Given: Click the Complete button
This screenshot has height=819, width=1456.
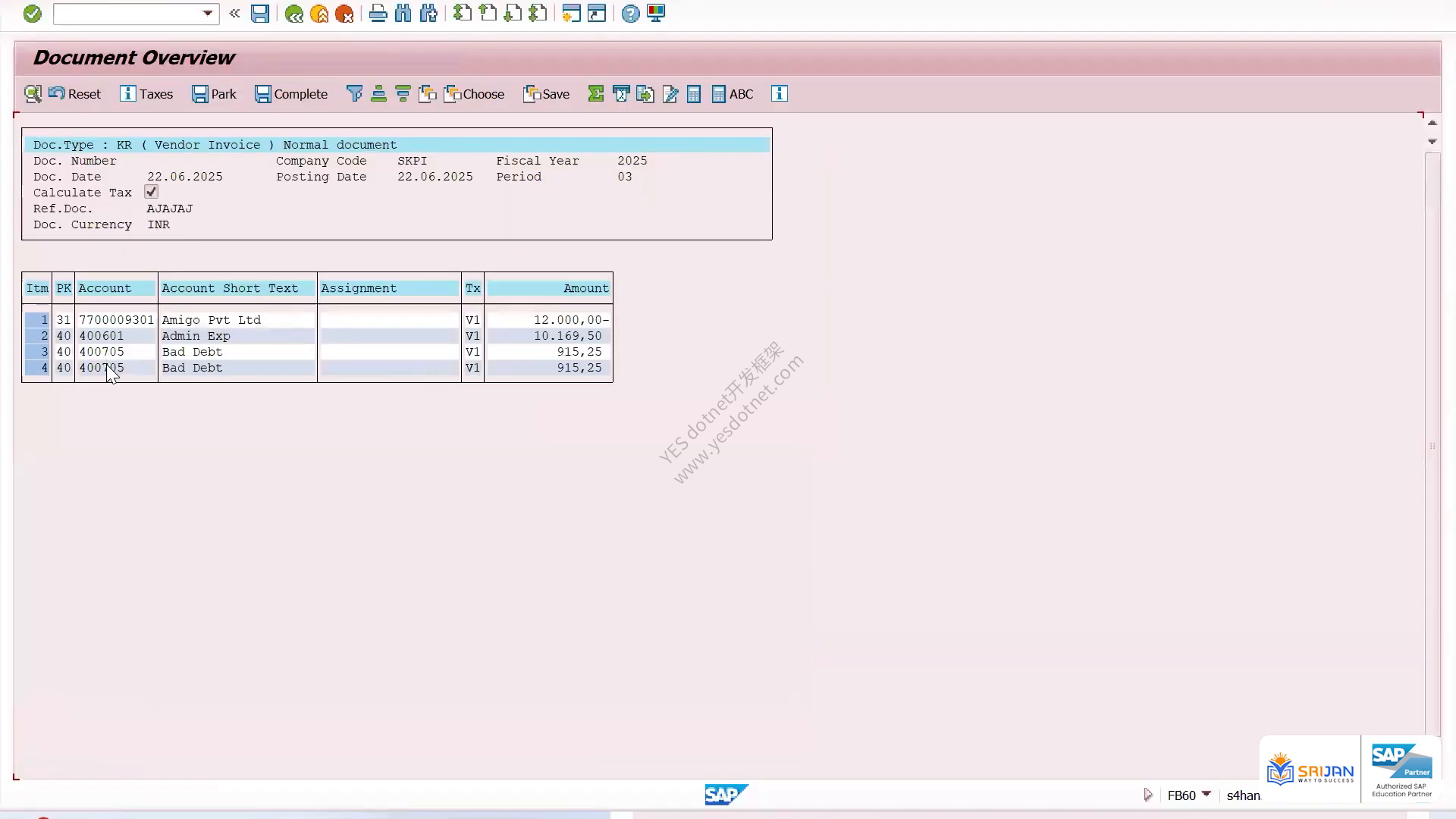Looking at the screenshot, I should point(291,94).
